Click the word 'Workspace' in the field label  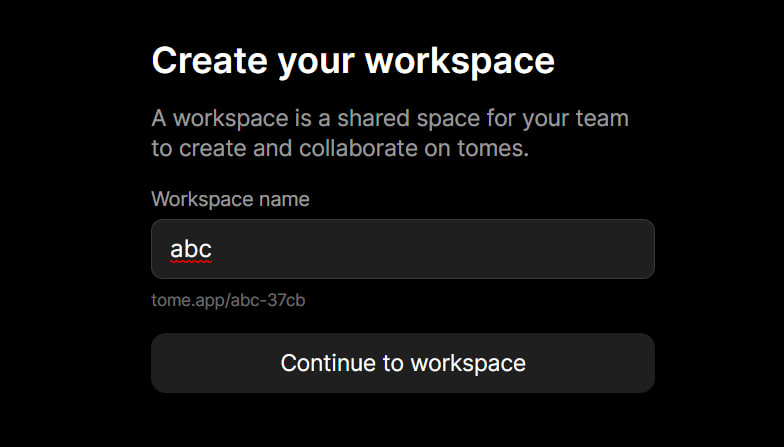[x=202, y=200]
